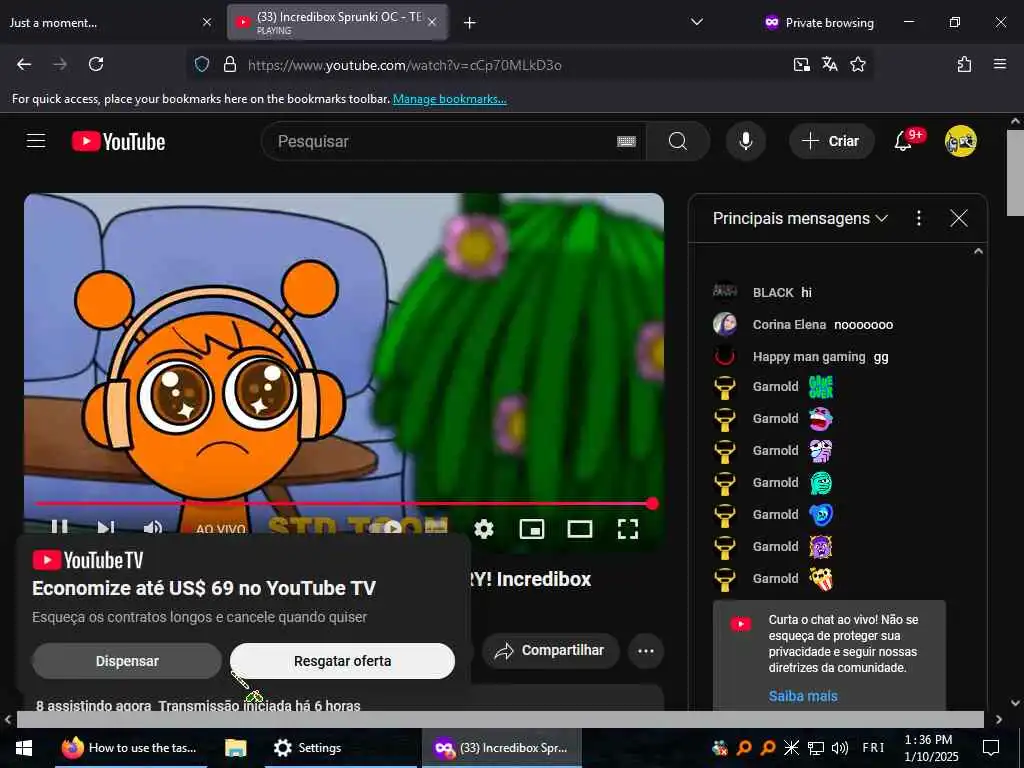Click the magnifying glass search button

coord(677,141)
